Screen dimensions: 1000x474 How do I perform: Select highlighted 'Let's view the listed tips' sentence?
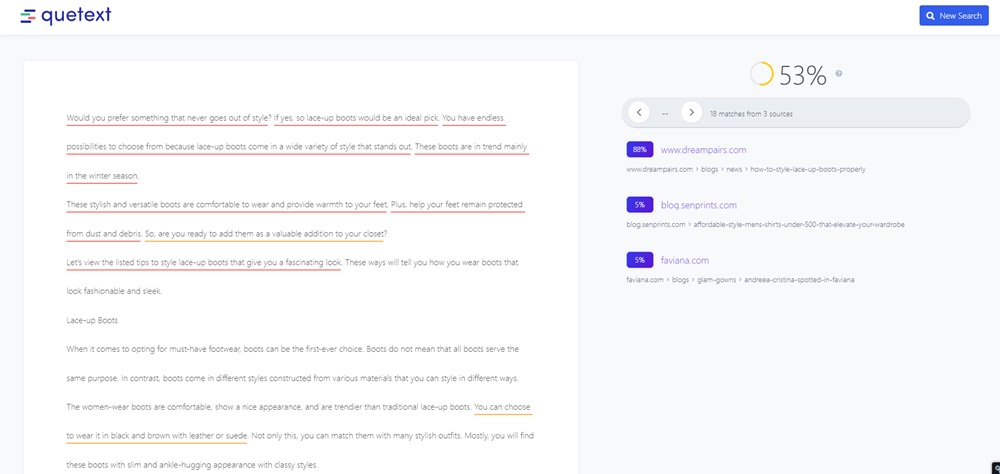204,263
